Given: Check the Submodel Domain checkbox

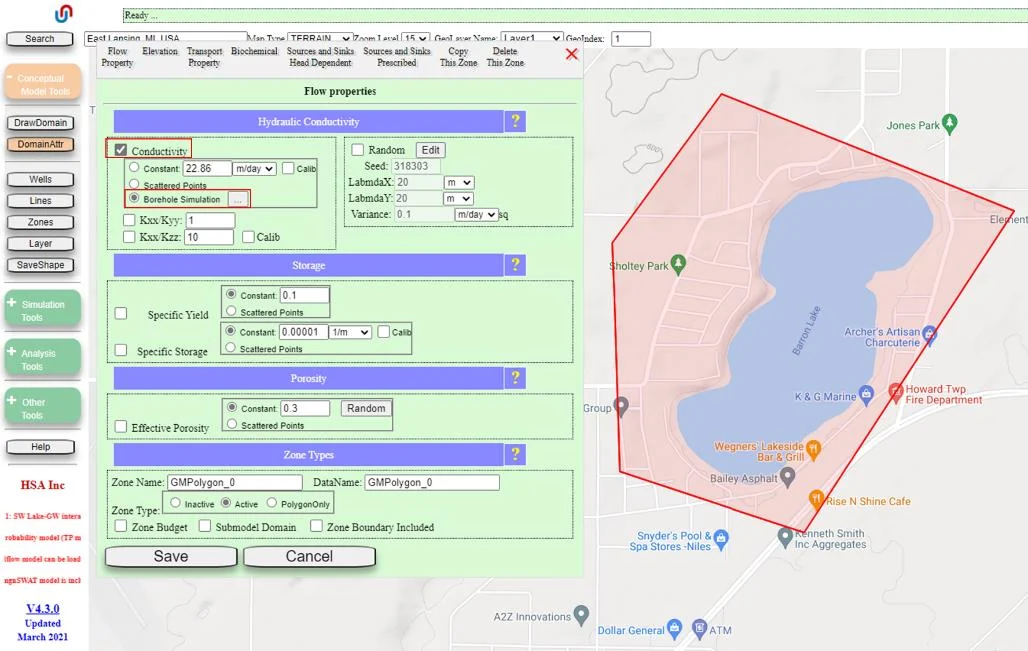Looking at the screenshot, I should [x=205, y=526].
